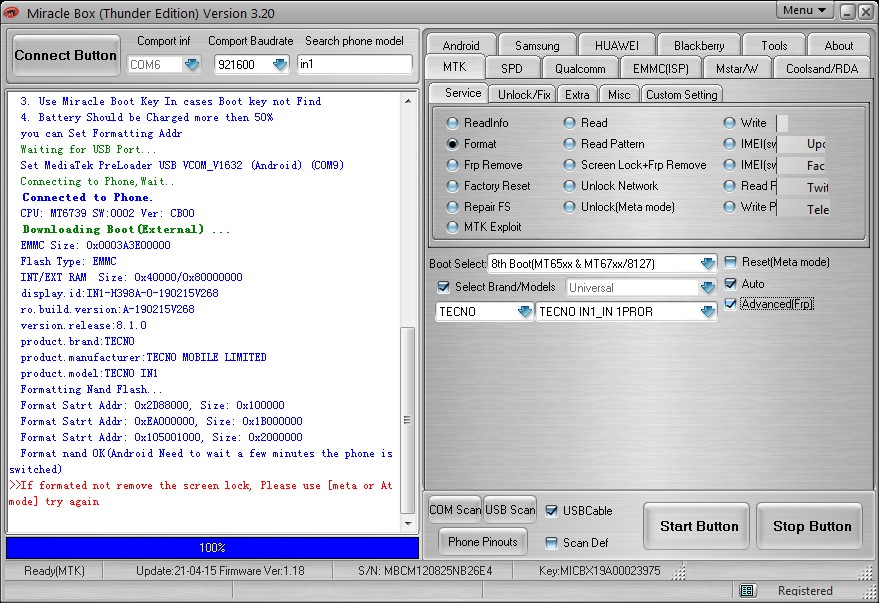Viewport: 879px width, 603px height.
Task: Open the Unlock/Fix sub-tab
Action: 525,94
